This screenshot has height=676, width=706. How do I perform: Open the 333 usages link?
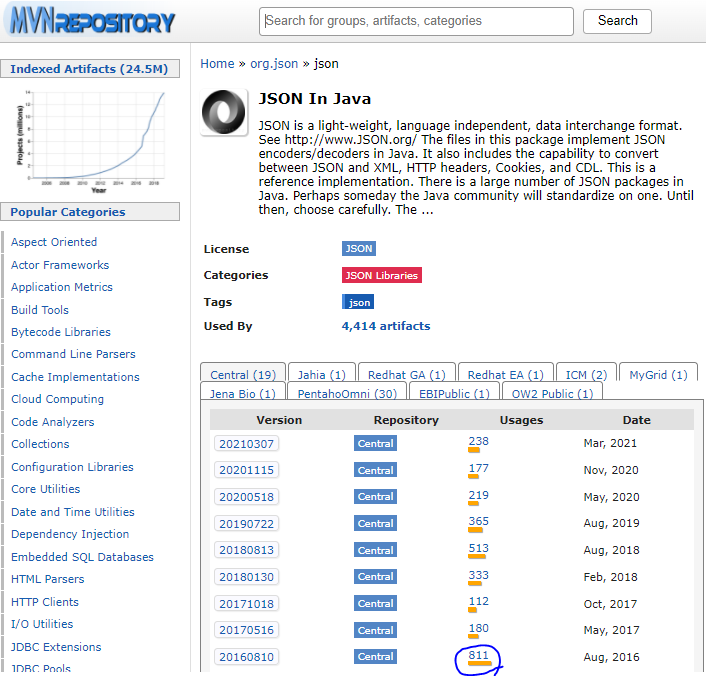(x=478, y=575)
